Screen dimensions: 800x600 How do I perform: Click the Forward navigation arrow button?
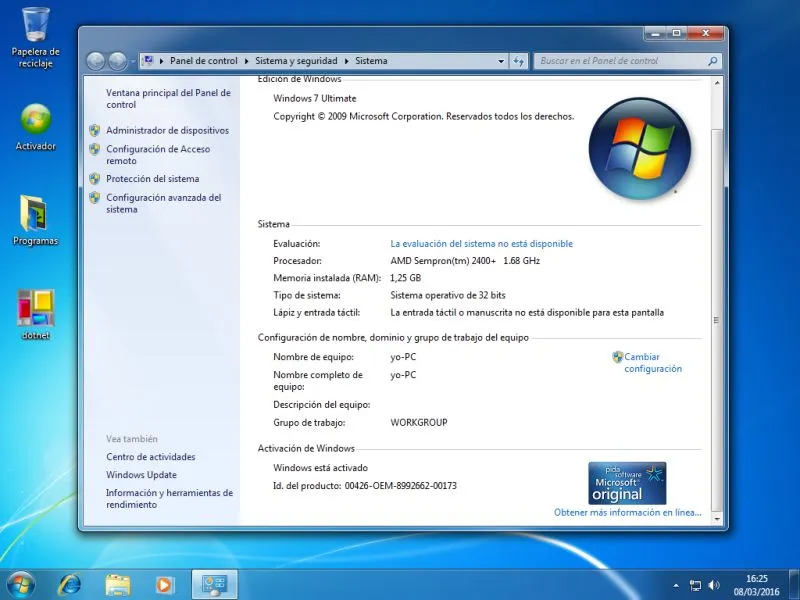click(117, 61)
